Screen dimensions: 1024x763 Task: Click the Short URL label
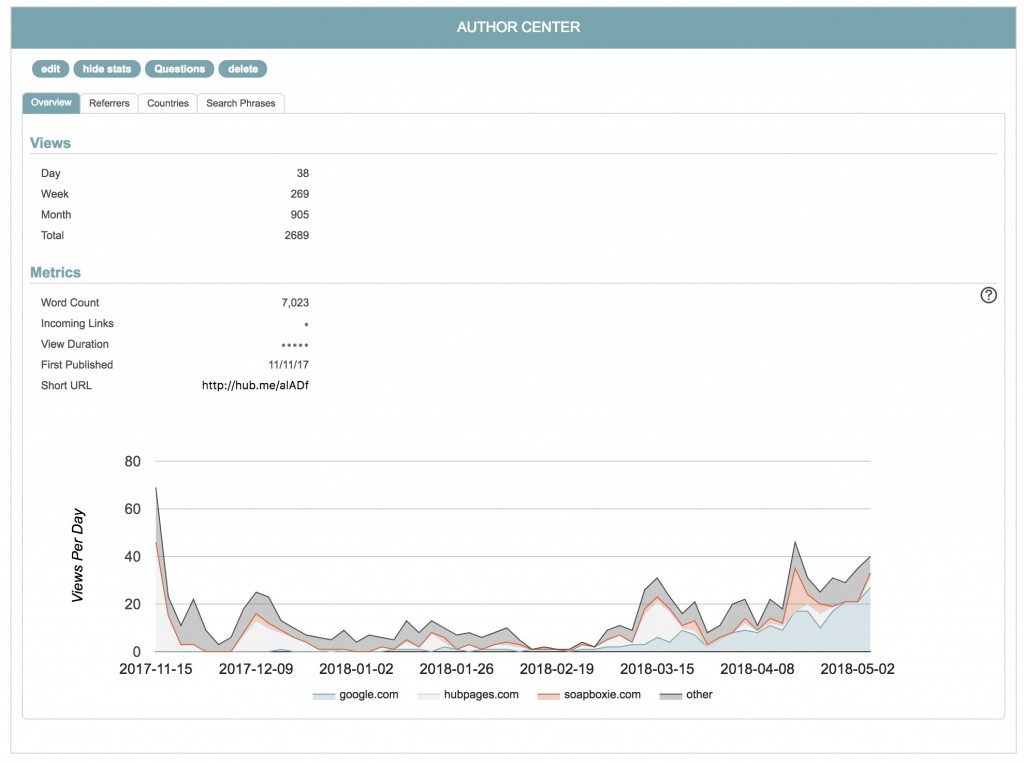66,385
